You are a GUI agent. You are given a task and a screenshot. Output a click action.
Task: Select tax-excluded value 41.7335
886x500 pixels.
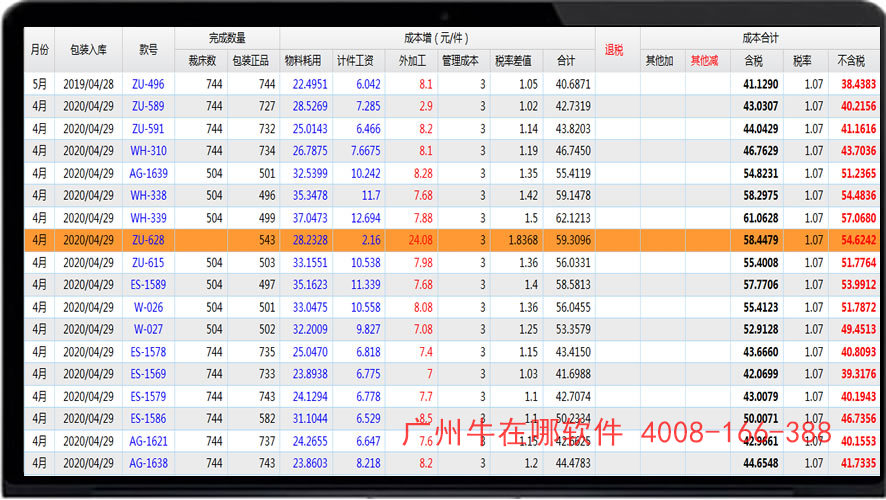tap(858, 463)
